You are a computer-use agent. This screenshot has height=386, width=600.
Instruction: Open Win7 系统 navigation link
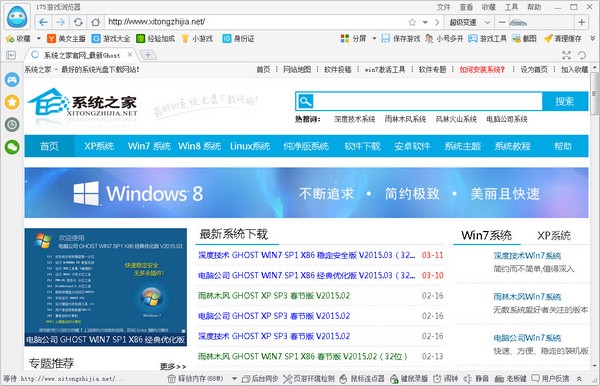click(149, 146)
